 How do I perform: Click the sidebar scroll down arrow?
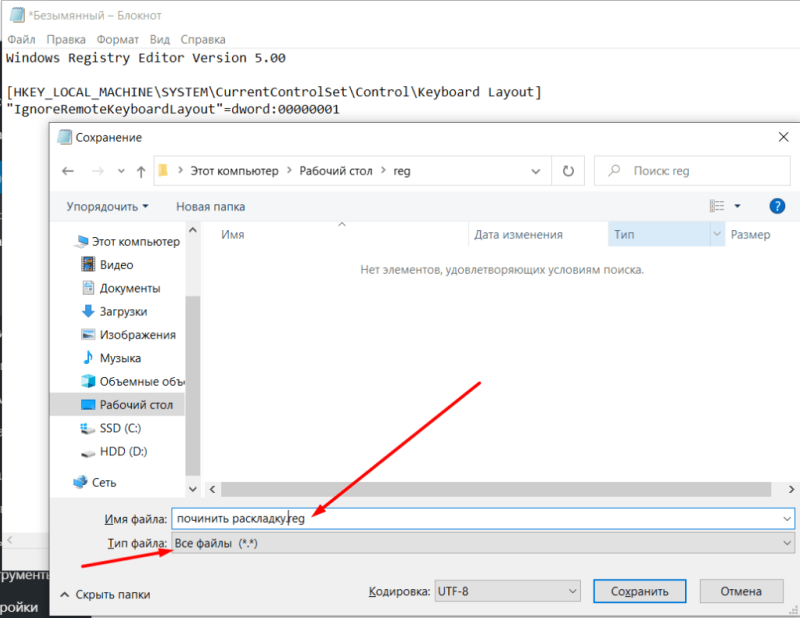[x=193, y=489]
